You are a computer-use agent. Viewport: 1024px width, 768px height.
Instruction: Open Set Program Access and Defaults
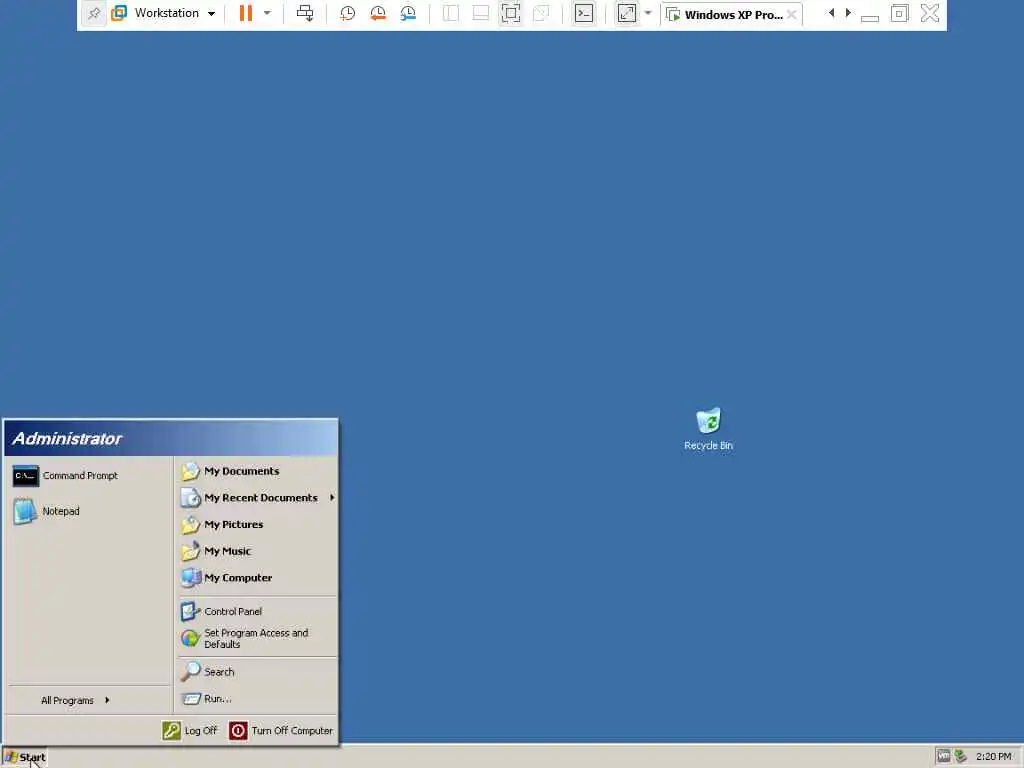[258, 639]
